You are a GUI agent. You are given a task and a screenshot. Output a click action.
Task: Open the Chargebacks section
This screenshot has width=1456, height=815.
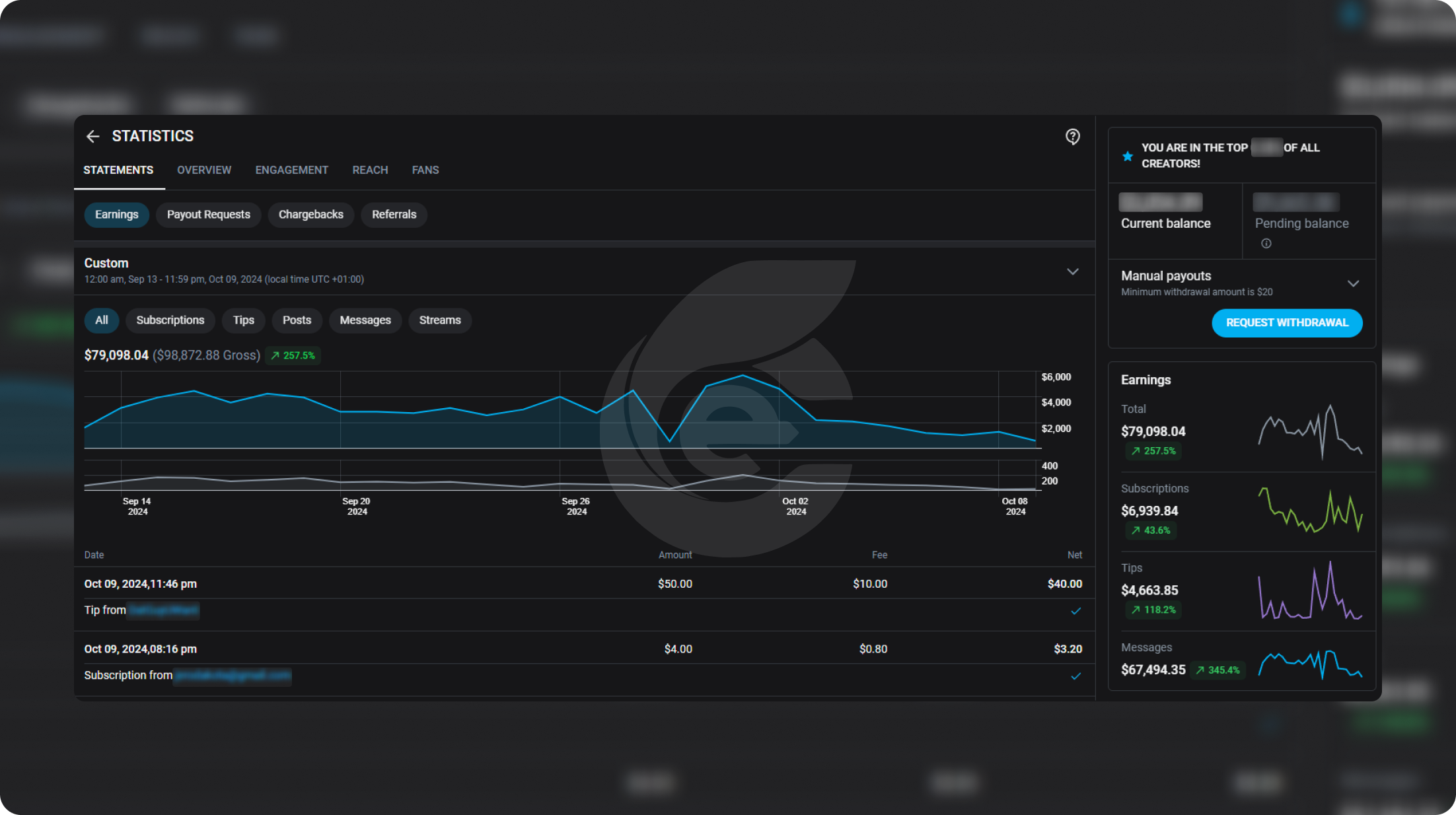pos(310,215)
